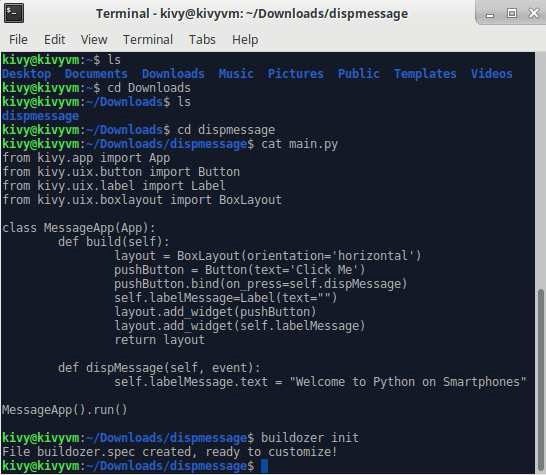Click the Button(text='Click Me') line

coord(240,270)
